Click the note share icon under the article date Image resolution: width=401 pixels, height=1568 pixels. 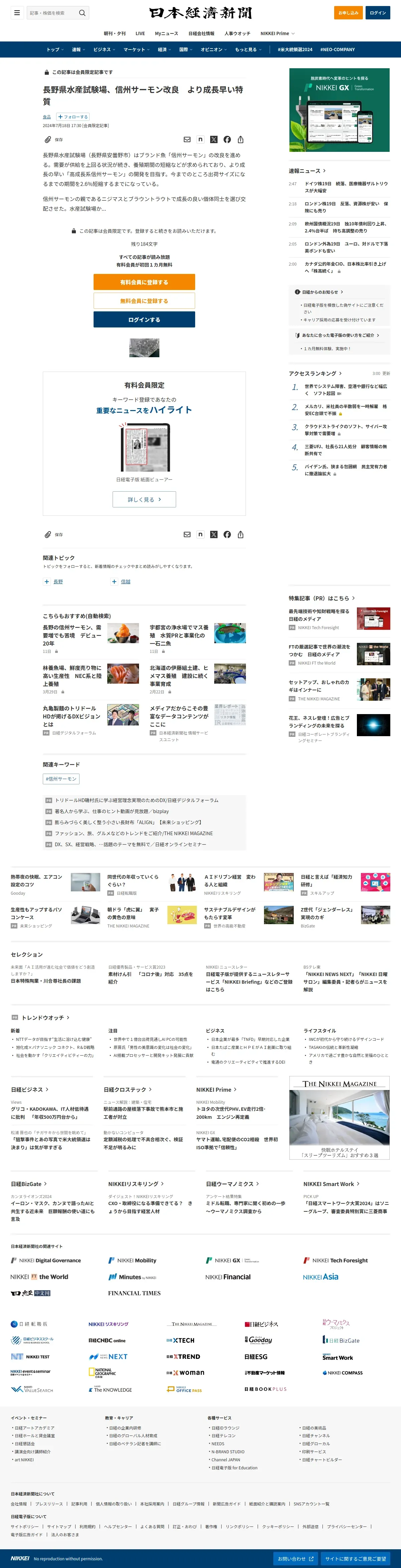click(x=200, y=139)
